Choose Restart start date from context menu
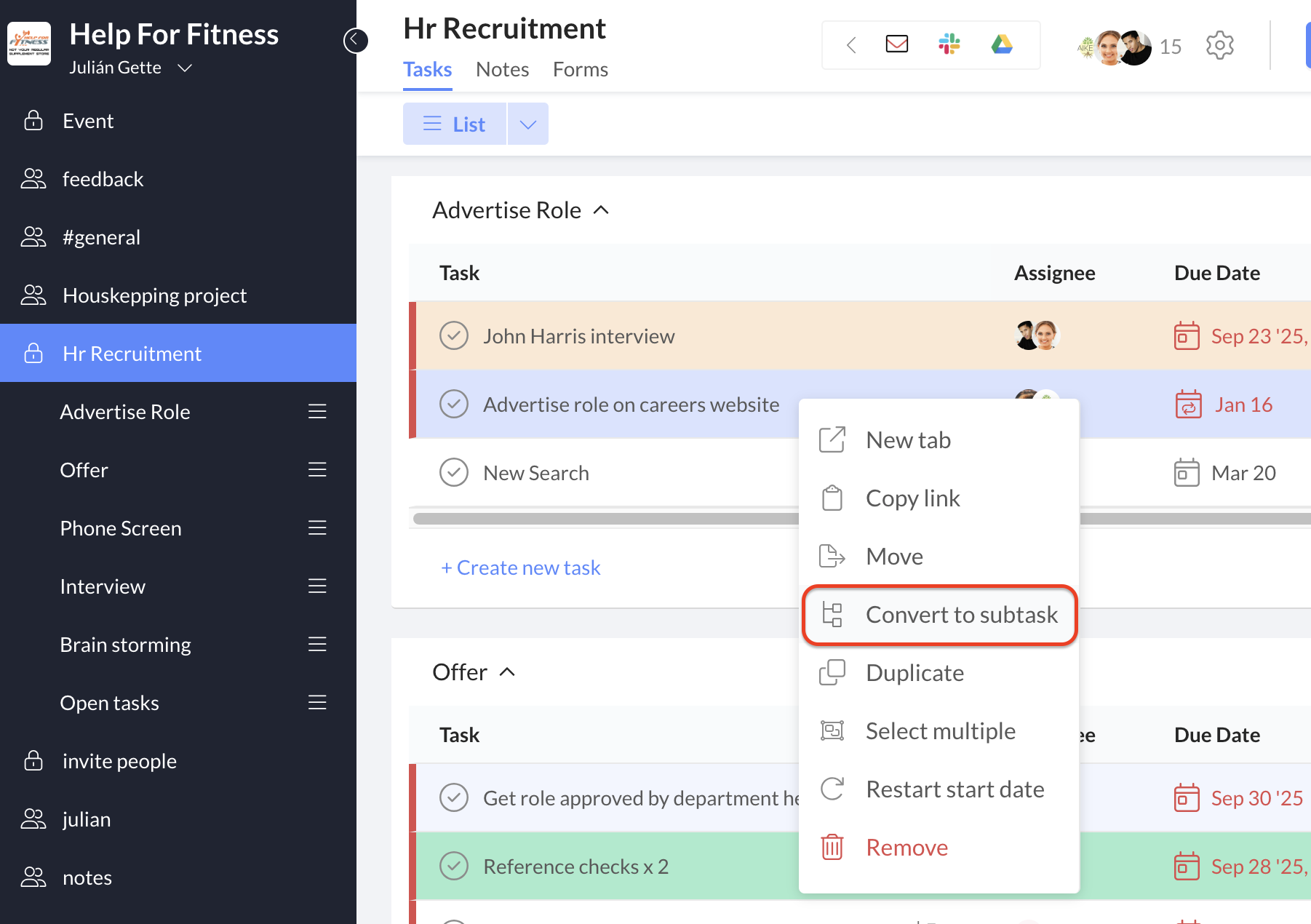The image size is (1311, 924). coord(939,789)
